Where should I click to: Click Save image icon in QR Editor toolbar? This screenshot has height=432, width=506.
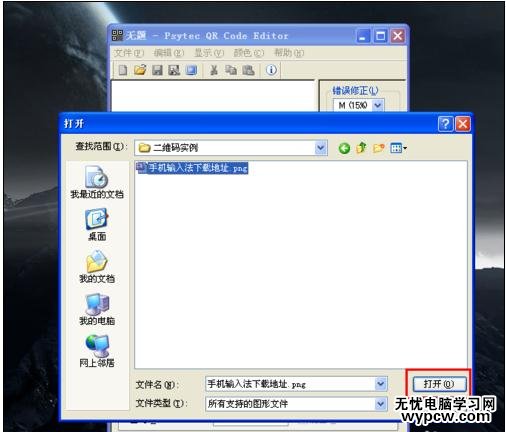tap(174, 70)
